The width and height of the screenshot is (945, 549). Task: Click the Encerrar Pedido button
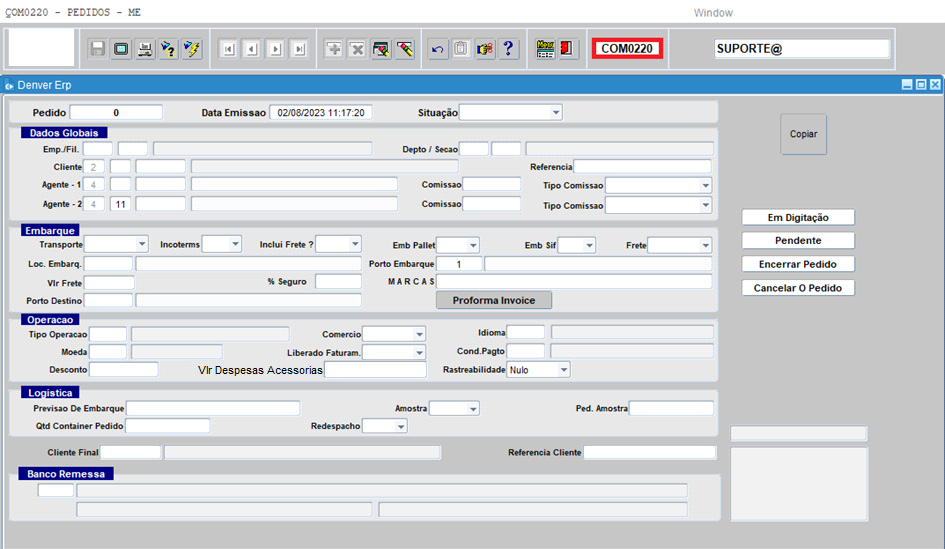[x=798, y=264]
